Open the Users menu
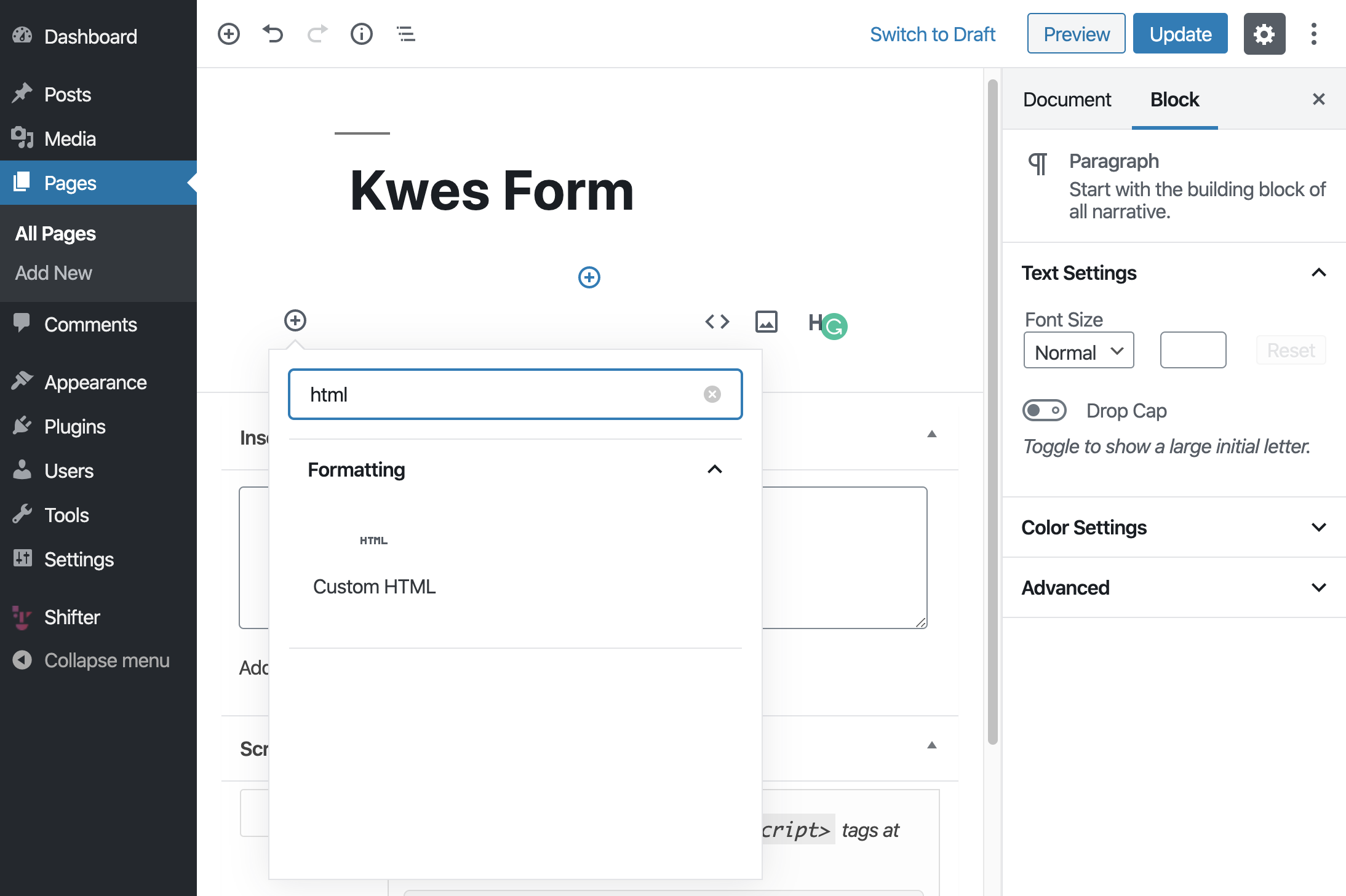 (x=98, y=470)
